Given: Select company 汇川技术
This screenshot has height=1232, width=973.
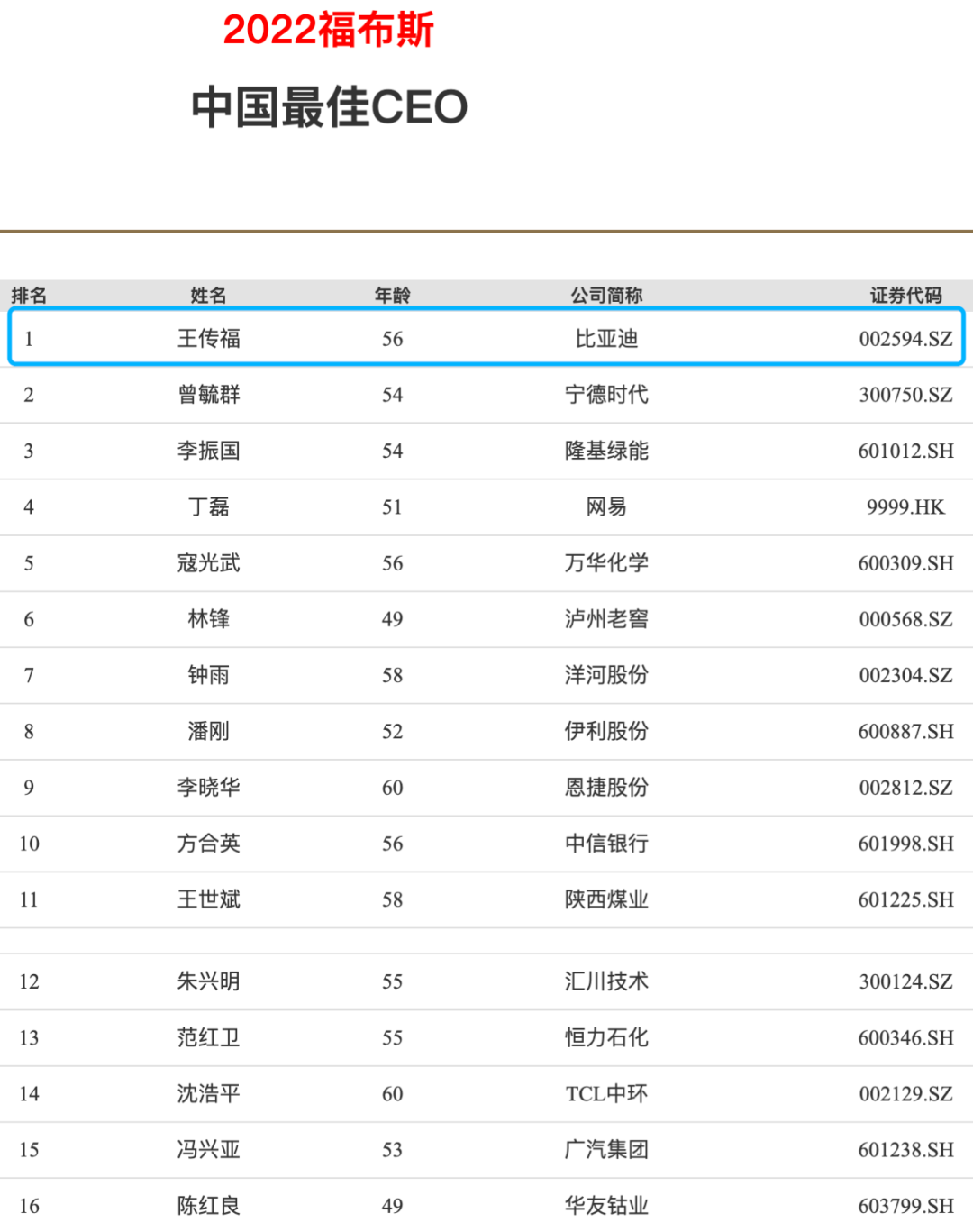Looking at the screenshot, I should coord(606,981).
